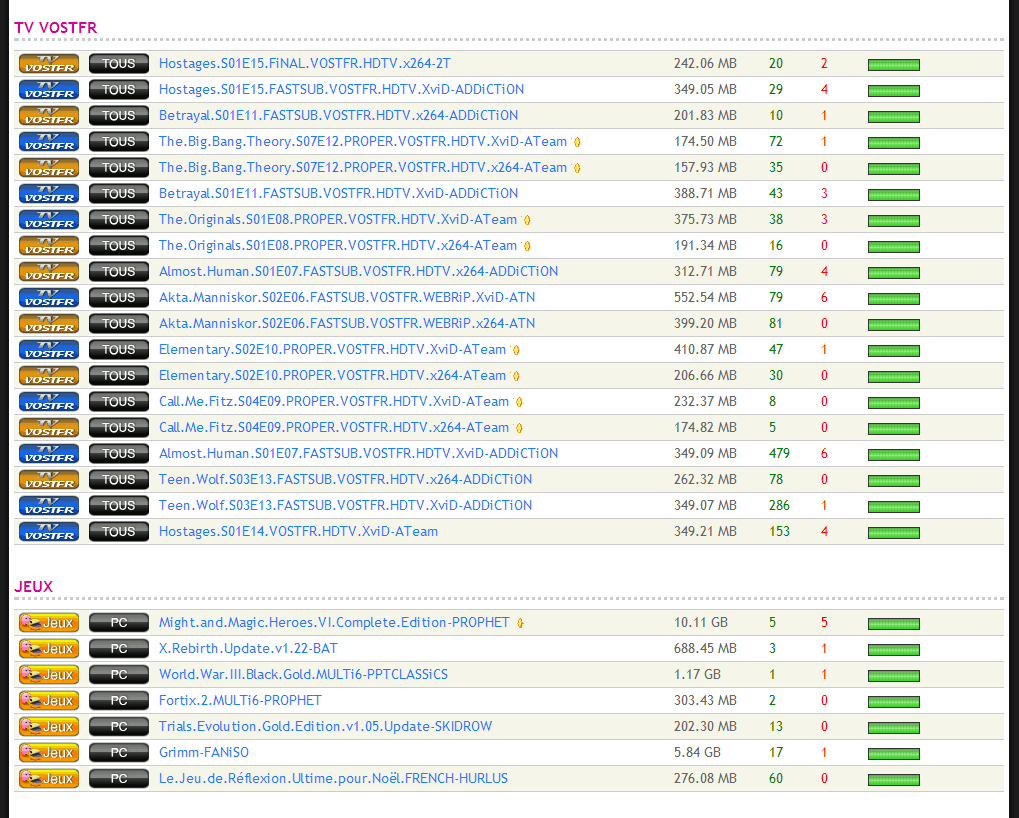This screenshot has height=818, width=1019.
Task: Click Jeux badge for Le.Jeu.de.Réflexion row
Action: (x=49, y=778)
